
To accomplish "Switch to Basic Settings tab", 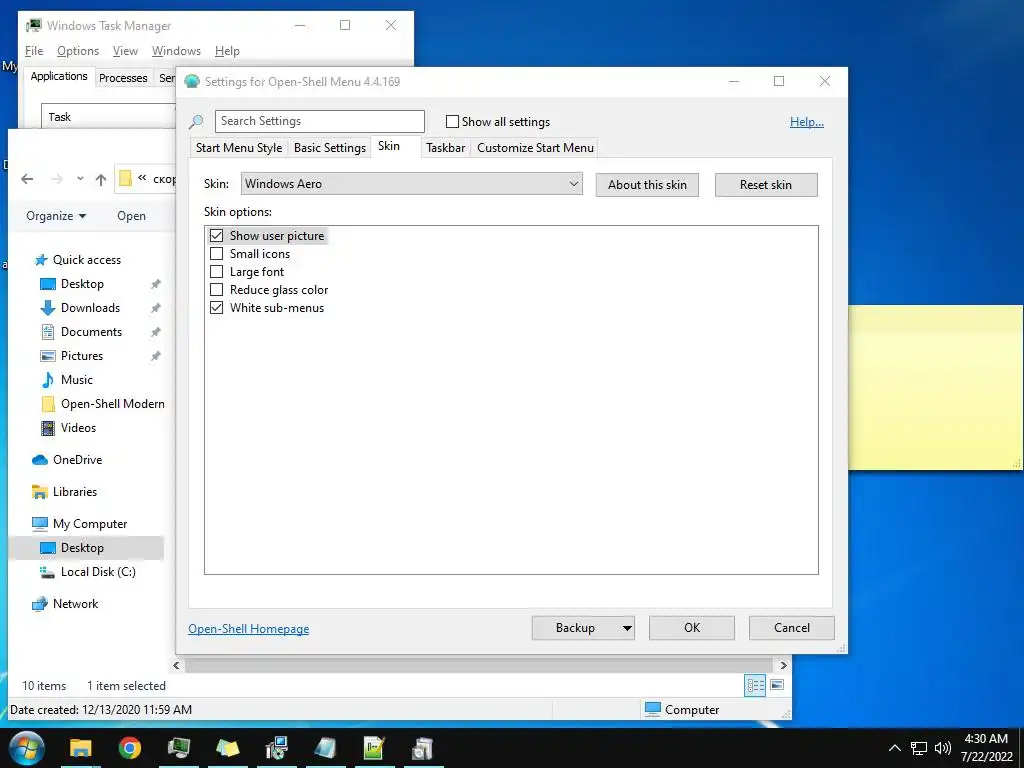I will 330,148.
